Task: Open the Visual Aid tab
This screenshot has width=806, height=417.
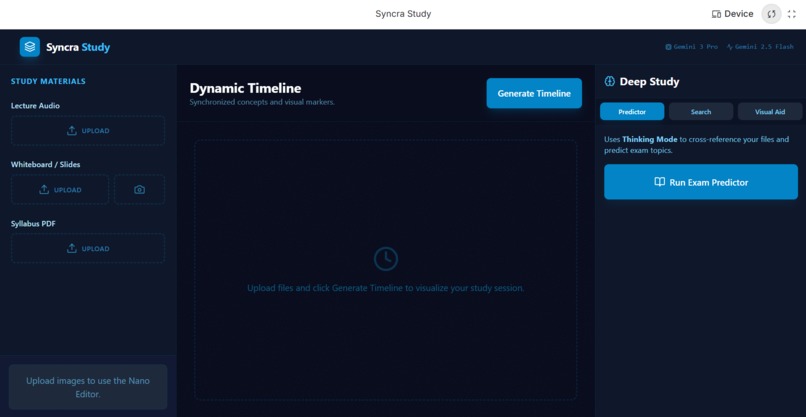Action: 770,112
